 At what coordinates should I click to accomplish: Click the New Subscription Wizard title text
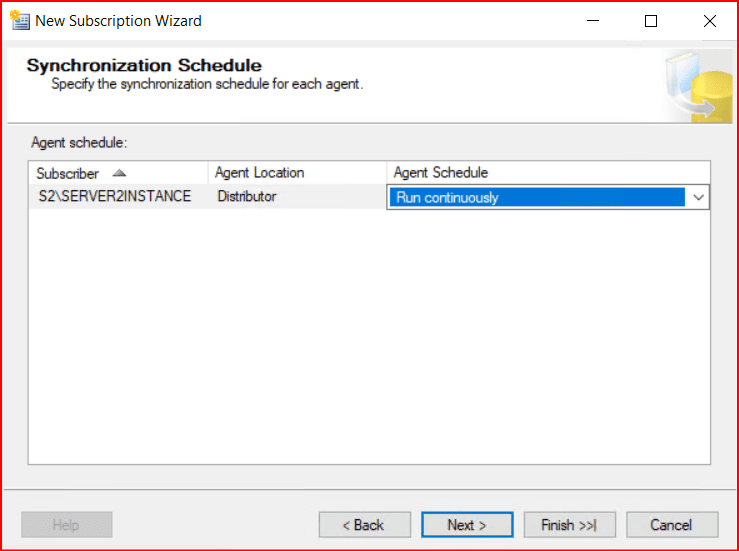coord(118,20)
